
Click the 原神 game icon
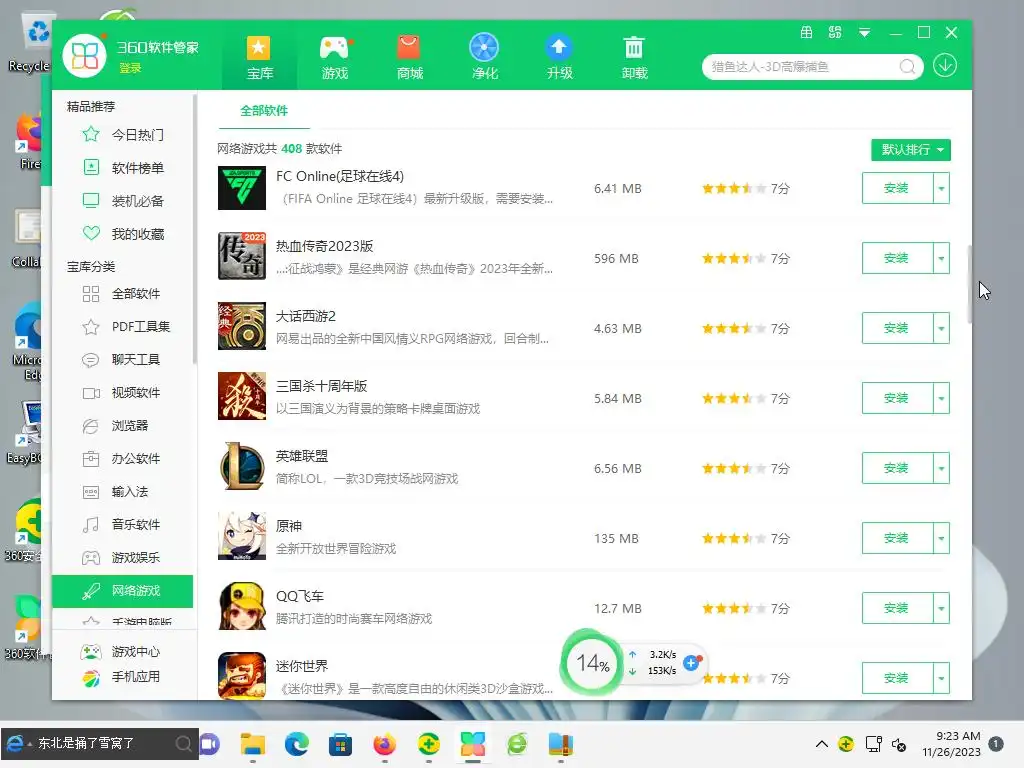tap(242, 536)
